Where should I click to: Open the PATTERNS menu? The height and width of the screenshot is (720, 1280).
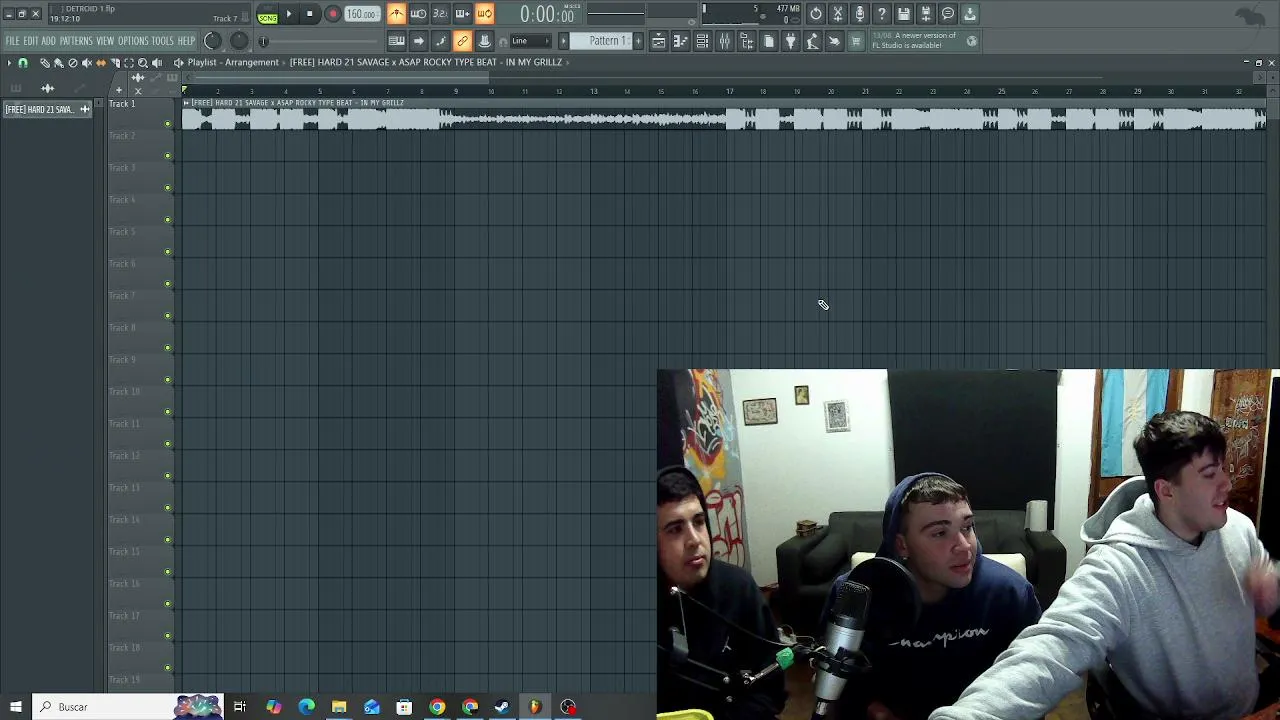click(76, 41)
